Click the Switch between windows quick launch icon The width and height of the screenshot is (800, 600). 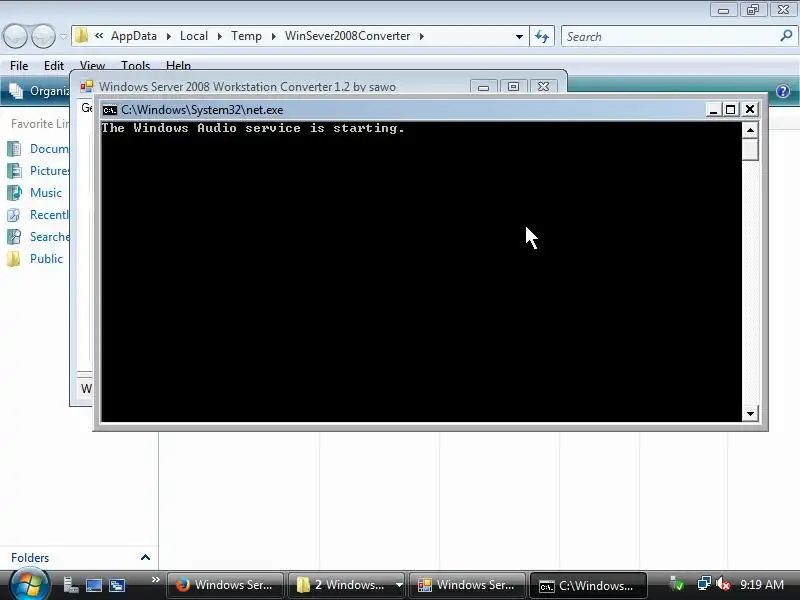[117, 585]
